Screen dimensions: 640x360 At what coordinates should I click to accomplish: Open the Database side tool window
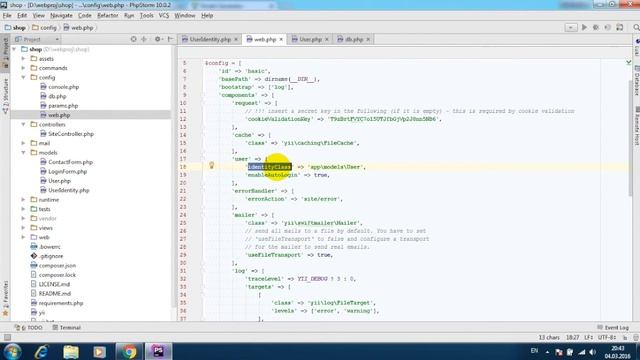(636, 80)
